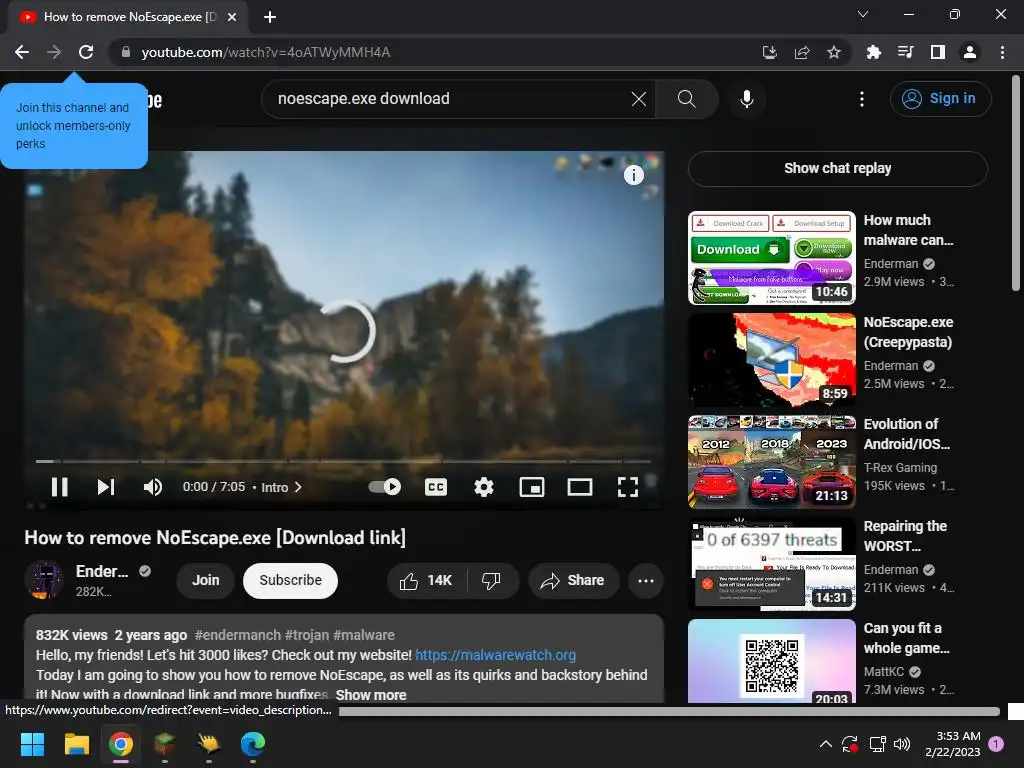Open more actions ellipsis under video
This screenshot has width=1024, height=768.
(646, 581)
